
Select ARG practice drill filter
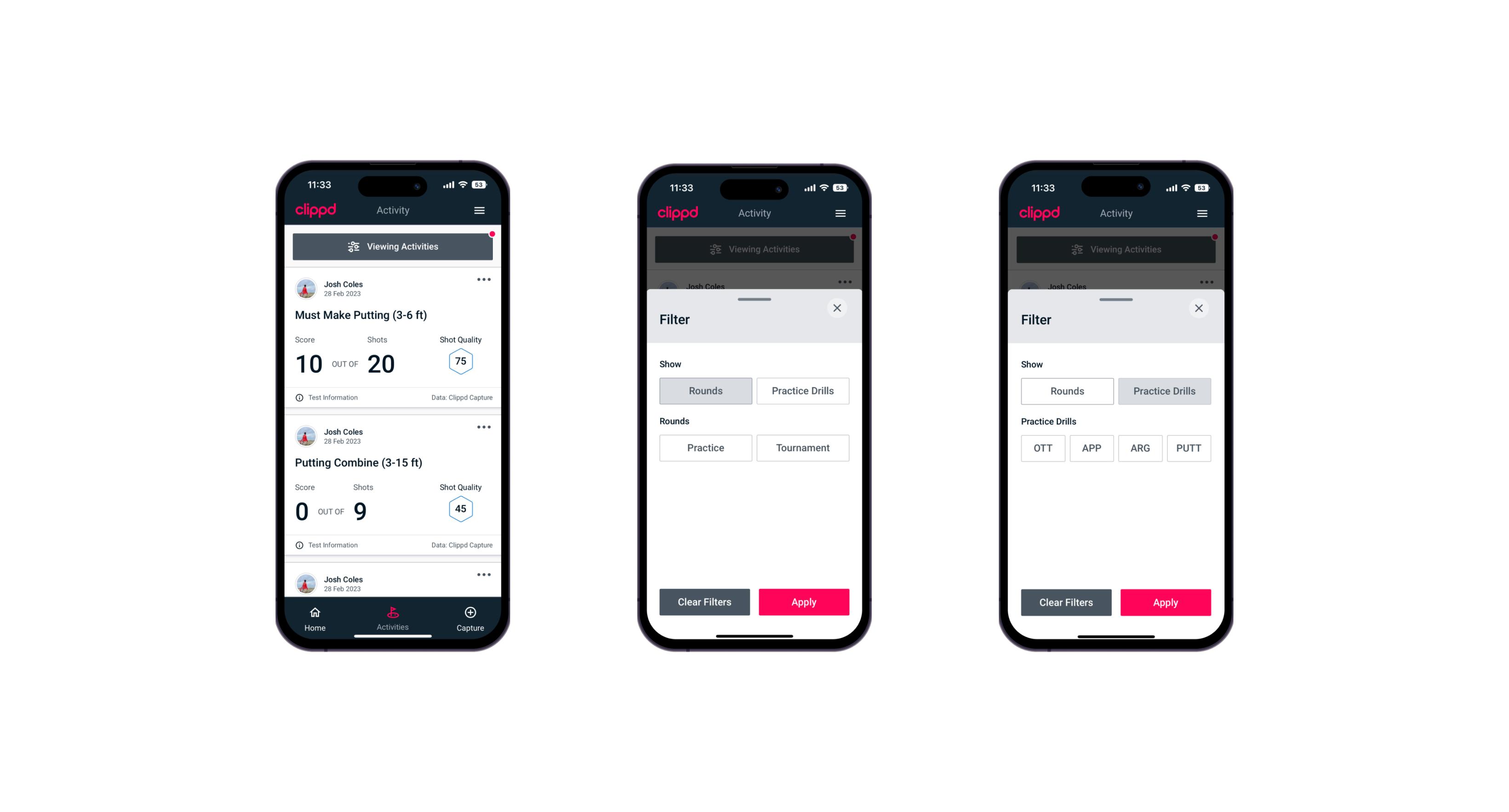coord(1140,448)
